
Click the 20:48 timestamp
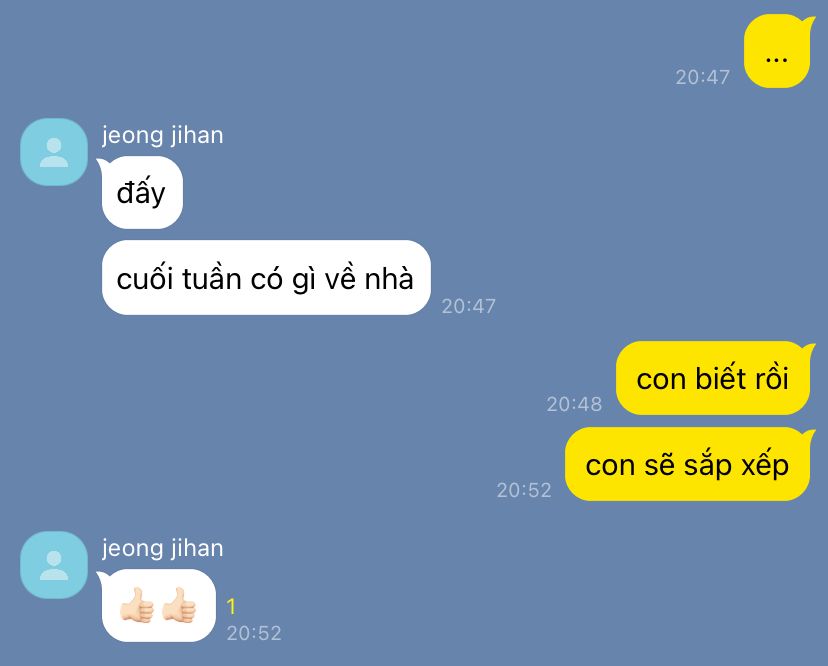click(x=574, y=404)
